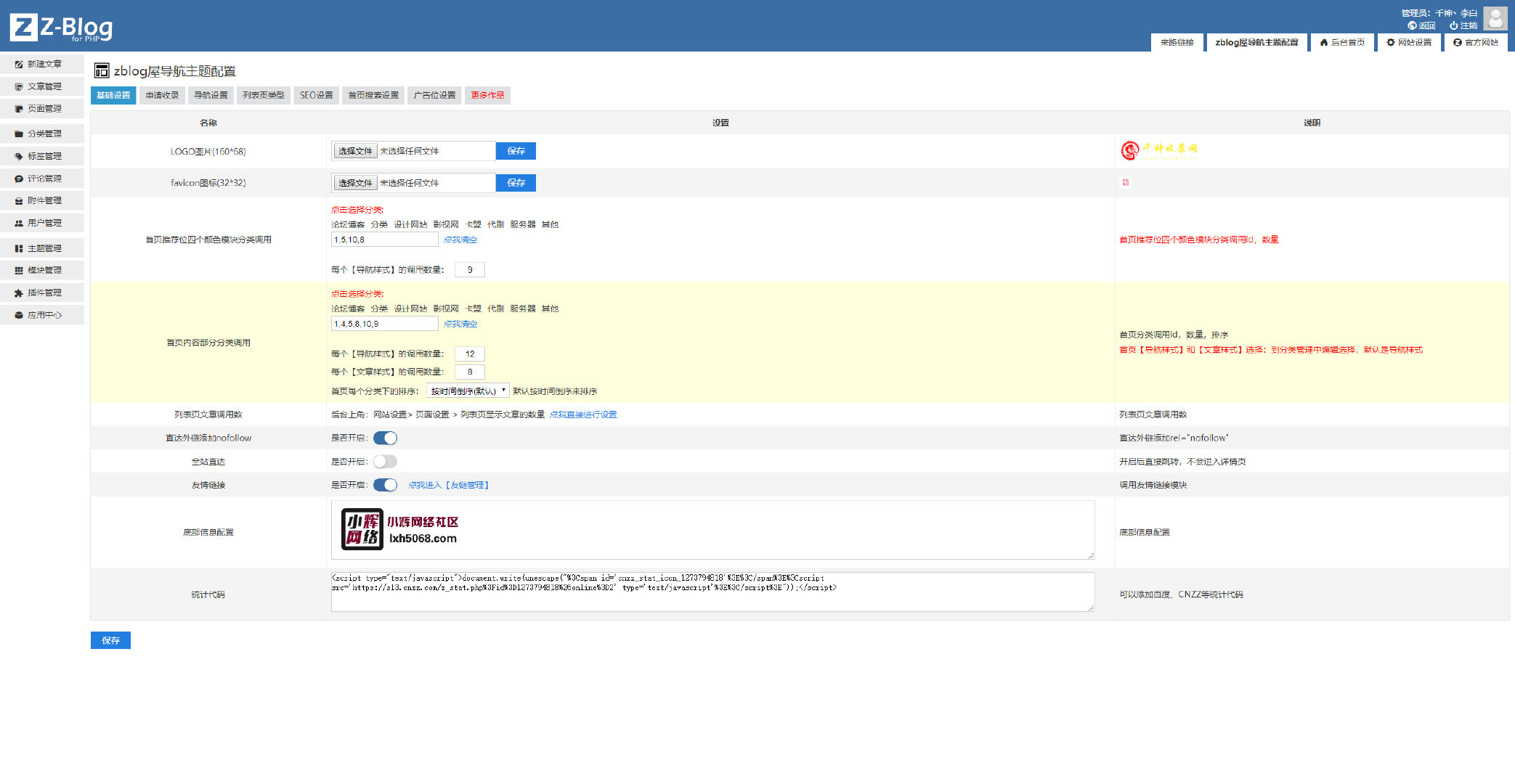Click the 模块管理 grid icon
This screenshot has height=784, width=1515.
click(x=19, y=270)
